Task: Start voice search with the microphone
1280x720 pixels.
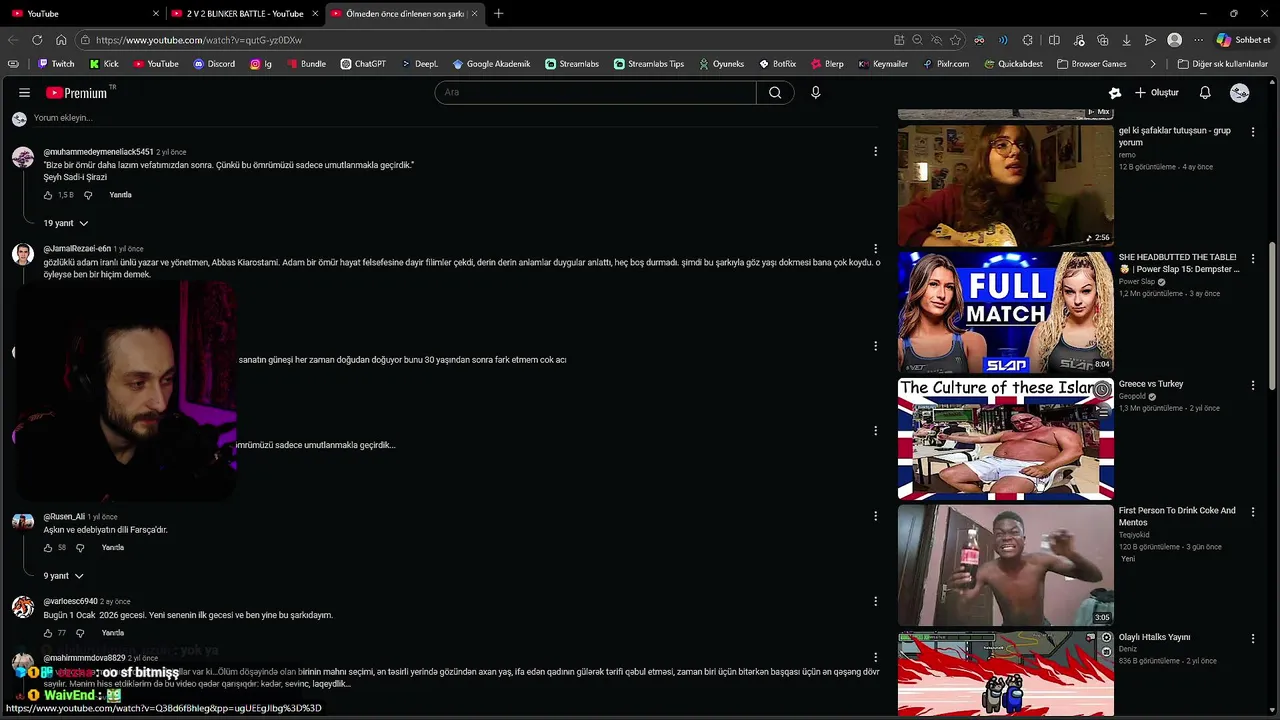Action: [816, 92]
